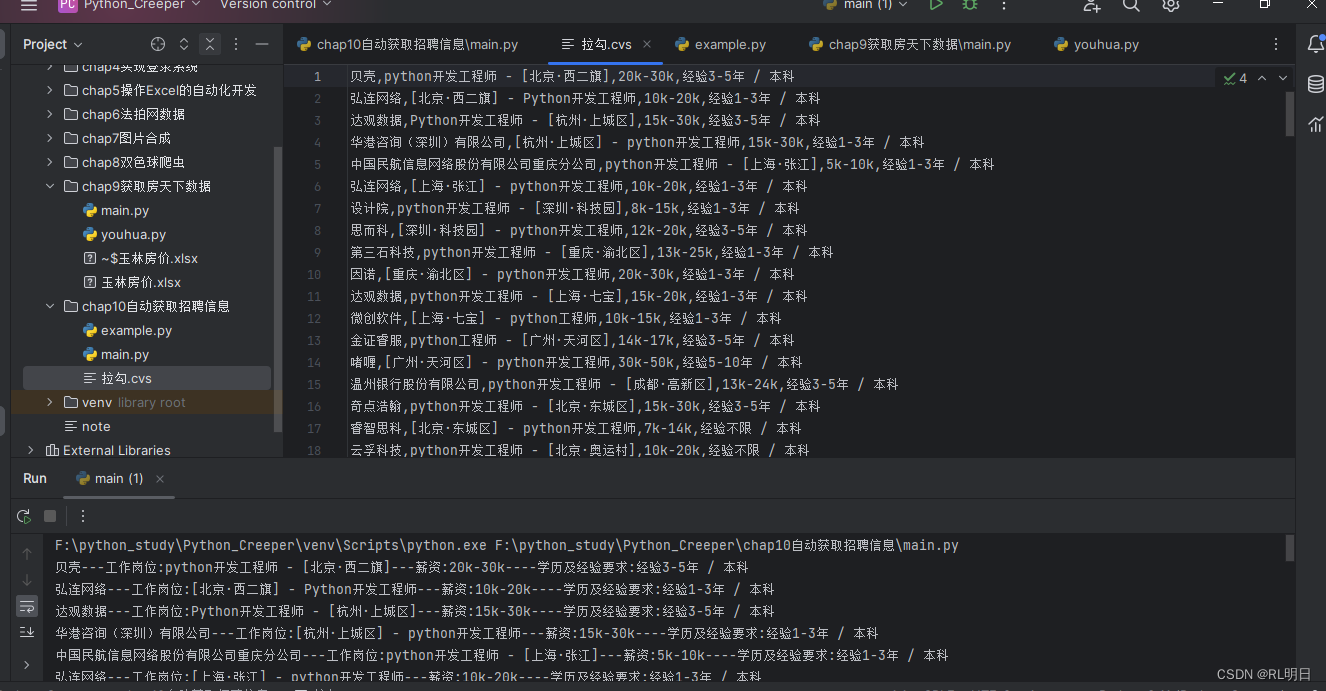
Task: Open Run toolbar more options menu
Action: pyautogui.click(x=83, y=516)
